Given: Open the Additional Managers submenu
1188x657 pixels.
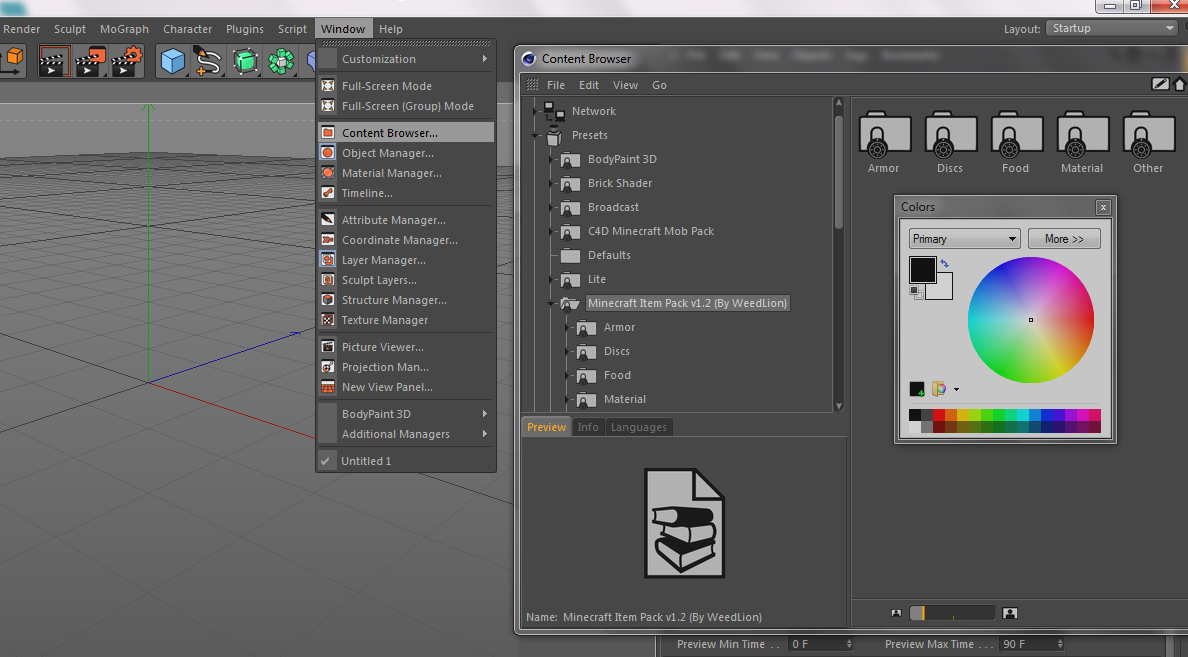Looking at the screenshot, I should [405, 434].
